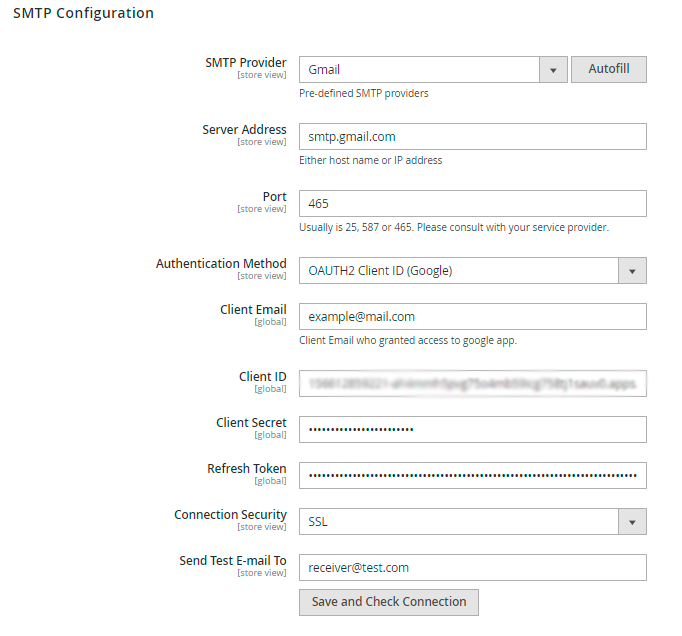Screen dimensions: 682x636
Task: Select the Client Email text box
Action: 472,317
